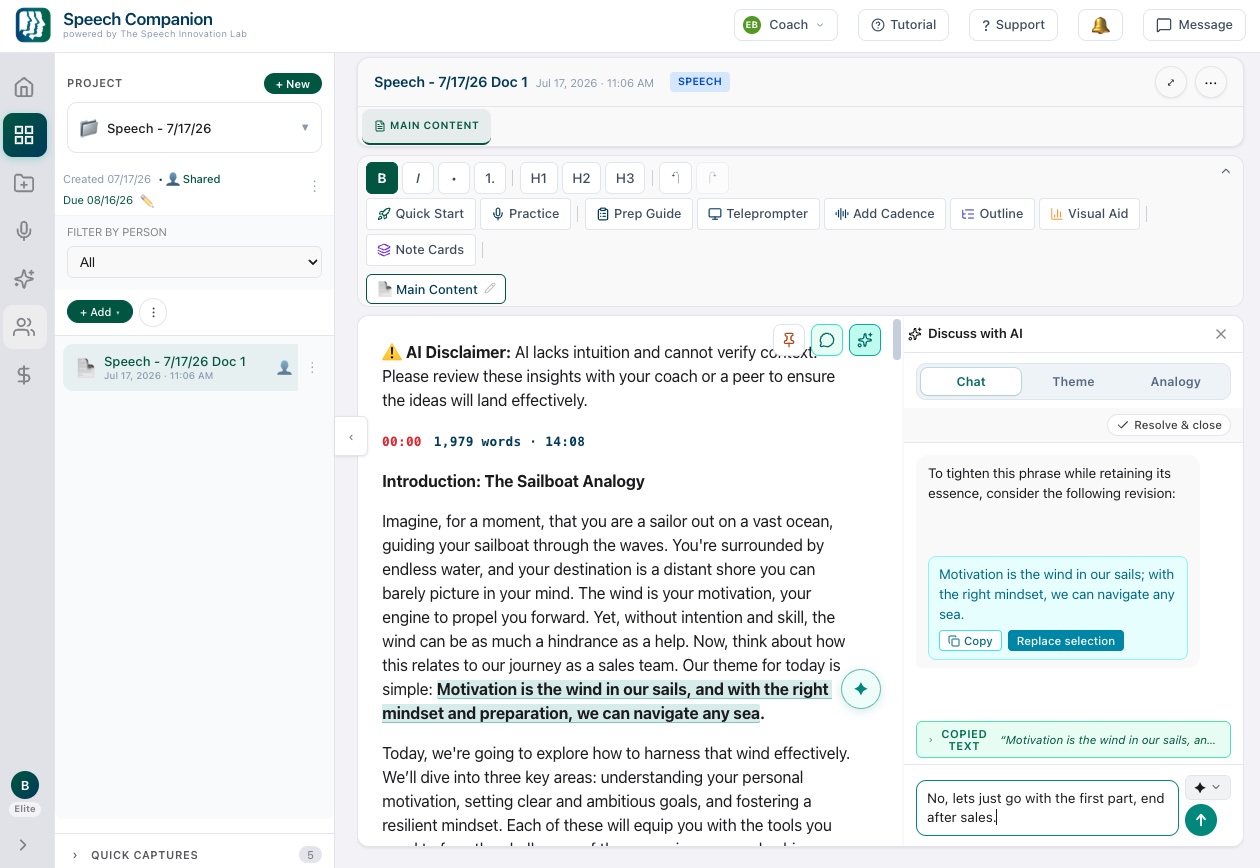Image resolution: width=1260 pixels, height=868 pixels.
Task: Copy the suggested revision
Action: point(970,641)
